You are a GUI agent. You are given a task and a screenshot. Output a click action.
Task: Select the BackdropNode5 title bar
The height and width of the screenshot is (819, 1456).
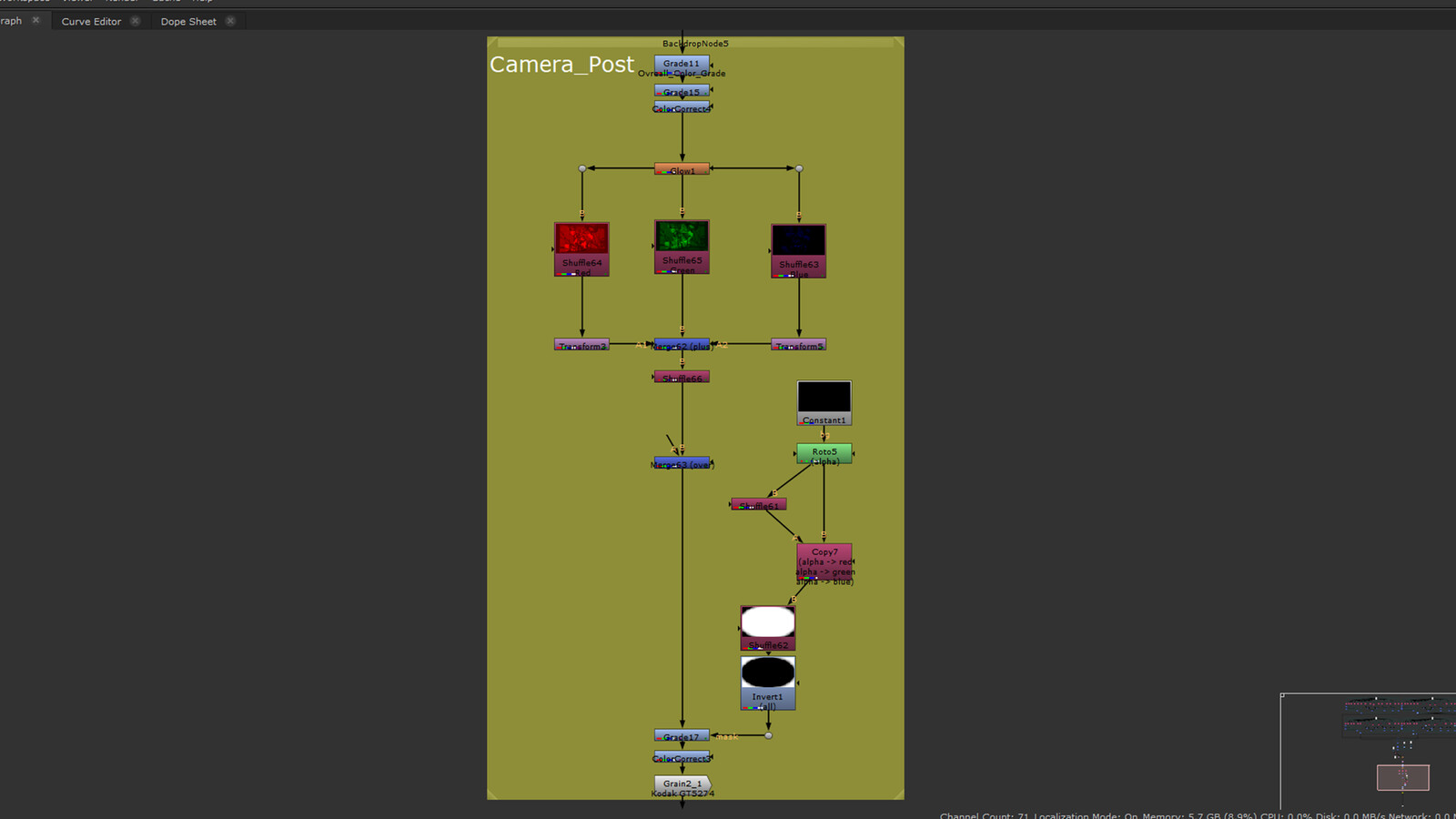695,43
